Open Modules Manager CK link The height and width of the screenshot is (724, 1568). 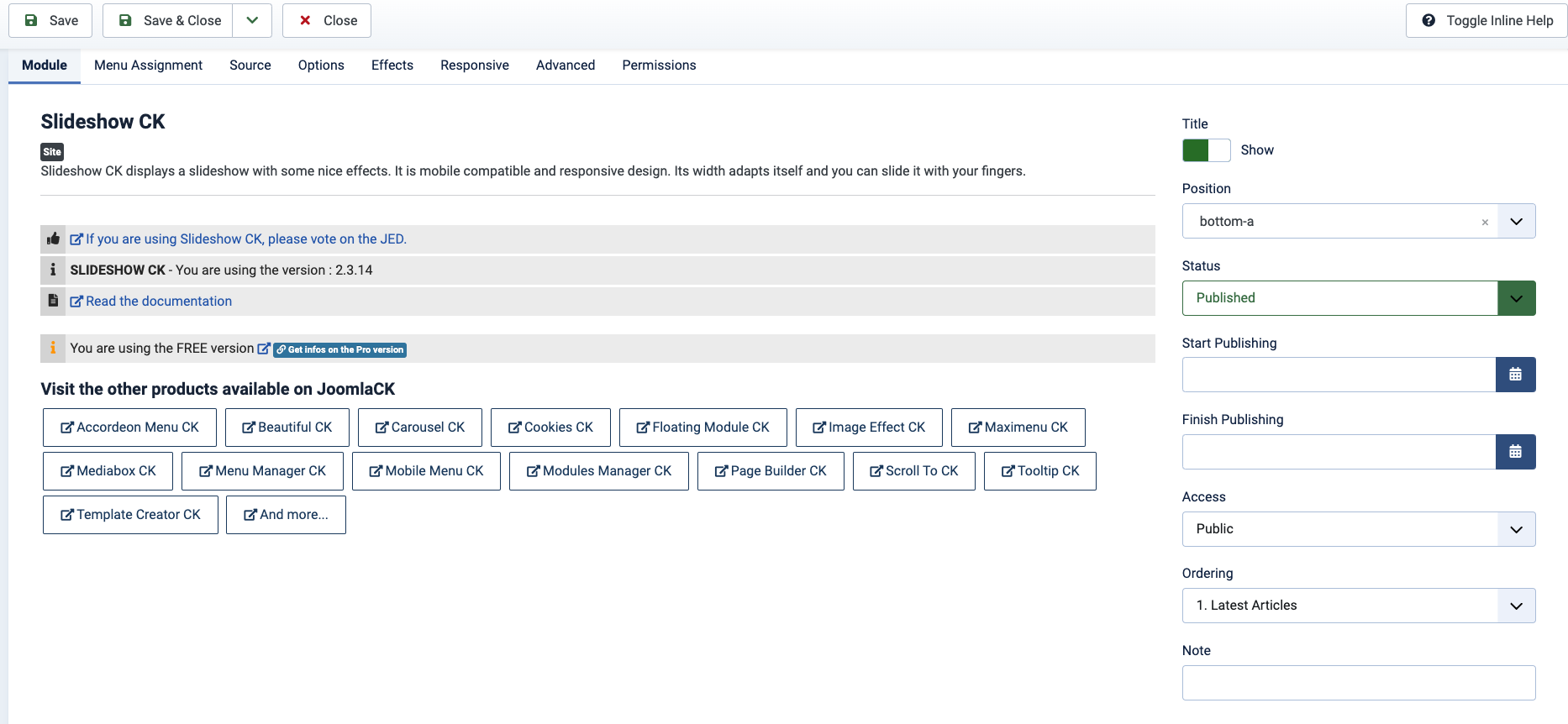598,471
